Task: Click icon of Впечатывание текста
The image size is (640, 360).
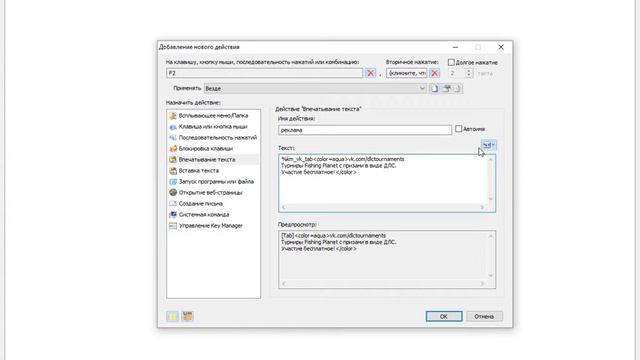Action: 173,160
